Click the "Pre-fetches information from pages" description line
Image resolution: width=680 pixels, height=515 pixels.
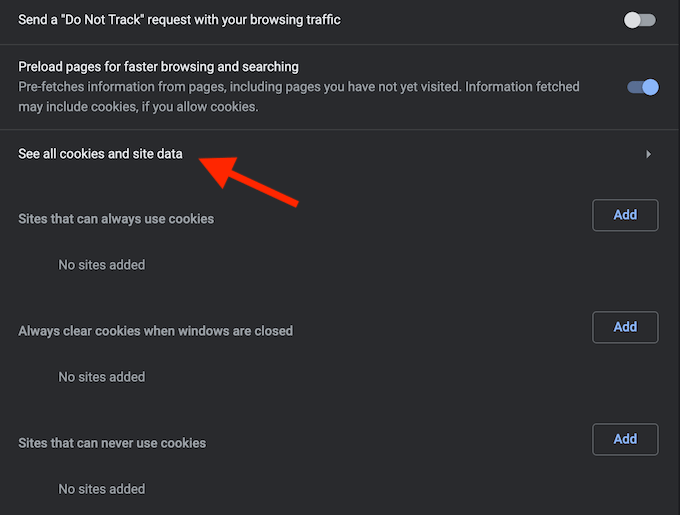click(x=298, y=87)
